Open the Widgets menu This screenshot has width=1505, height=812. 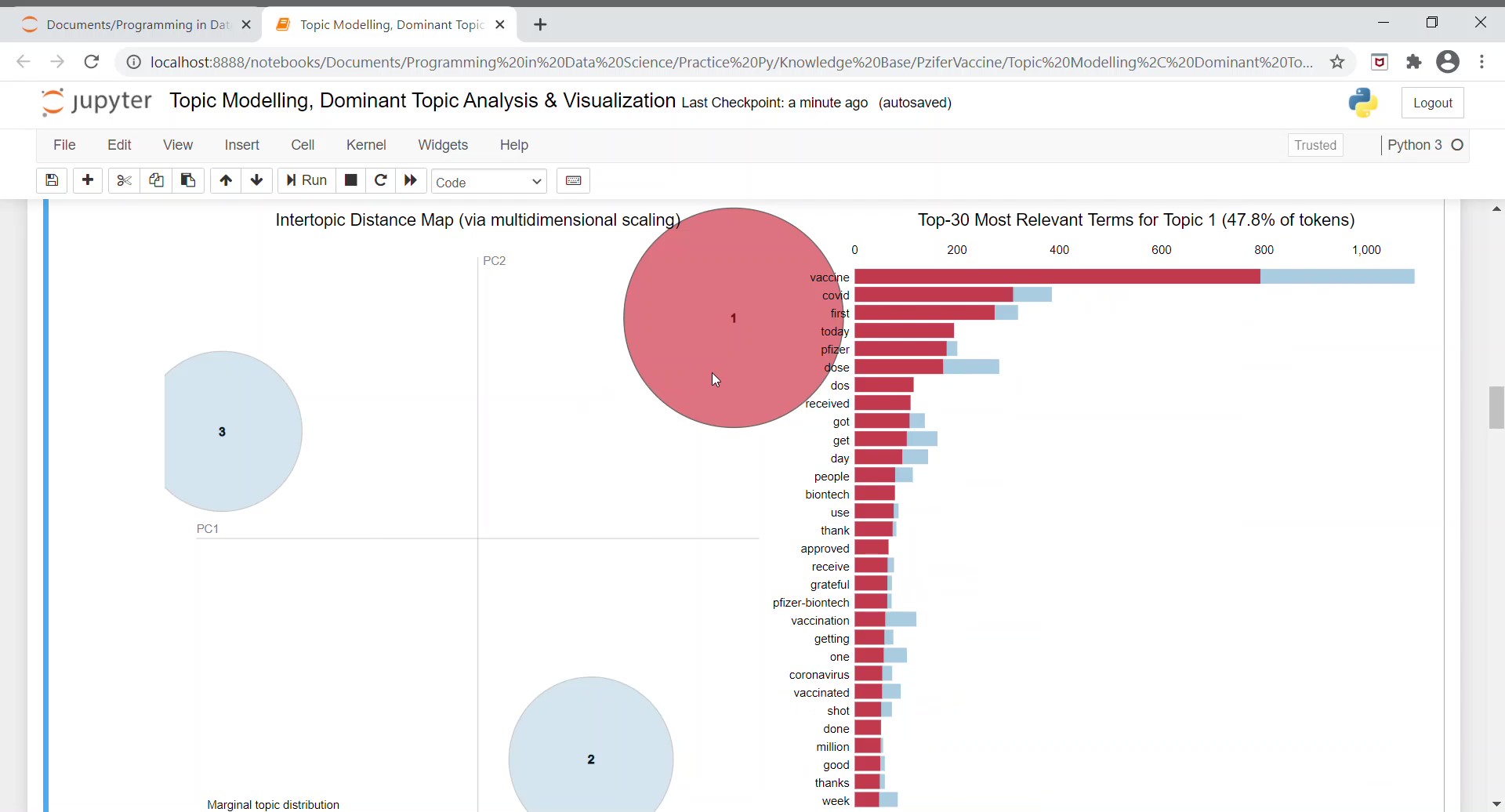[x=443, y=145]
